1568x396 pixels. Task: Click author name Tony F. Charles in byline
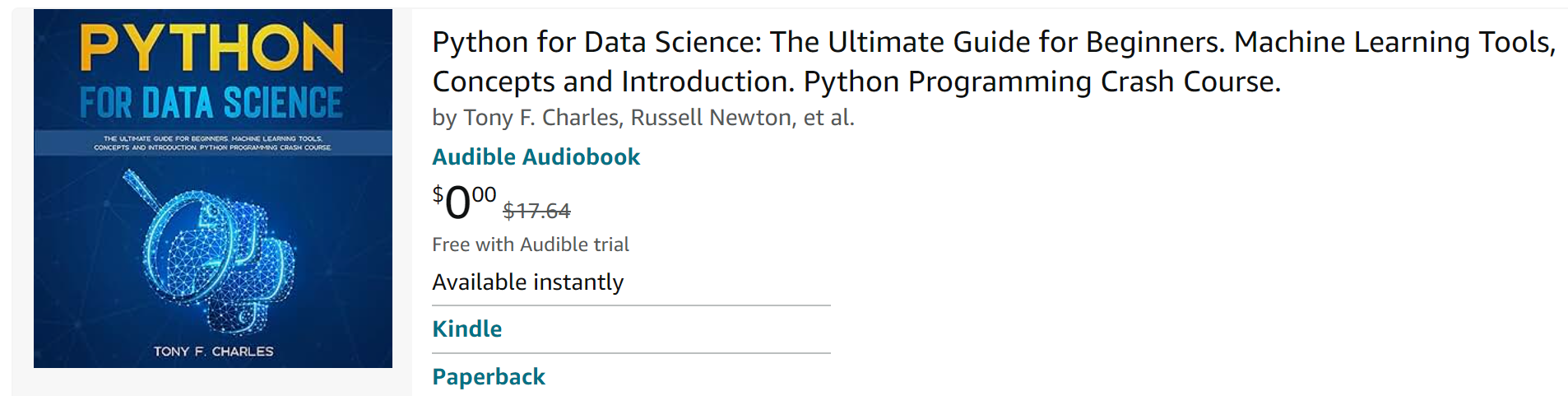[540, 118]
